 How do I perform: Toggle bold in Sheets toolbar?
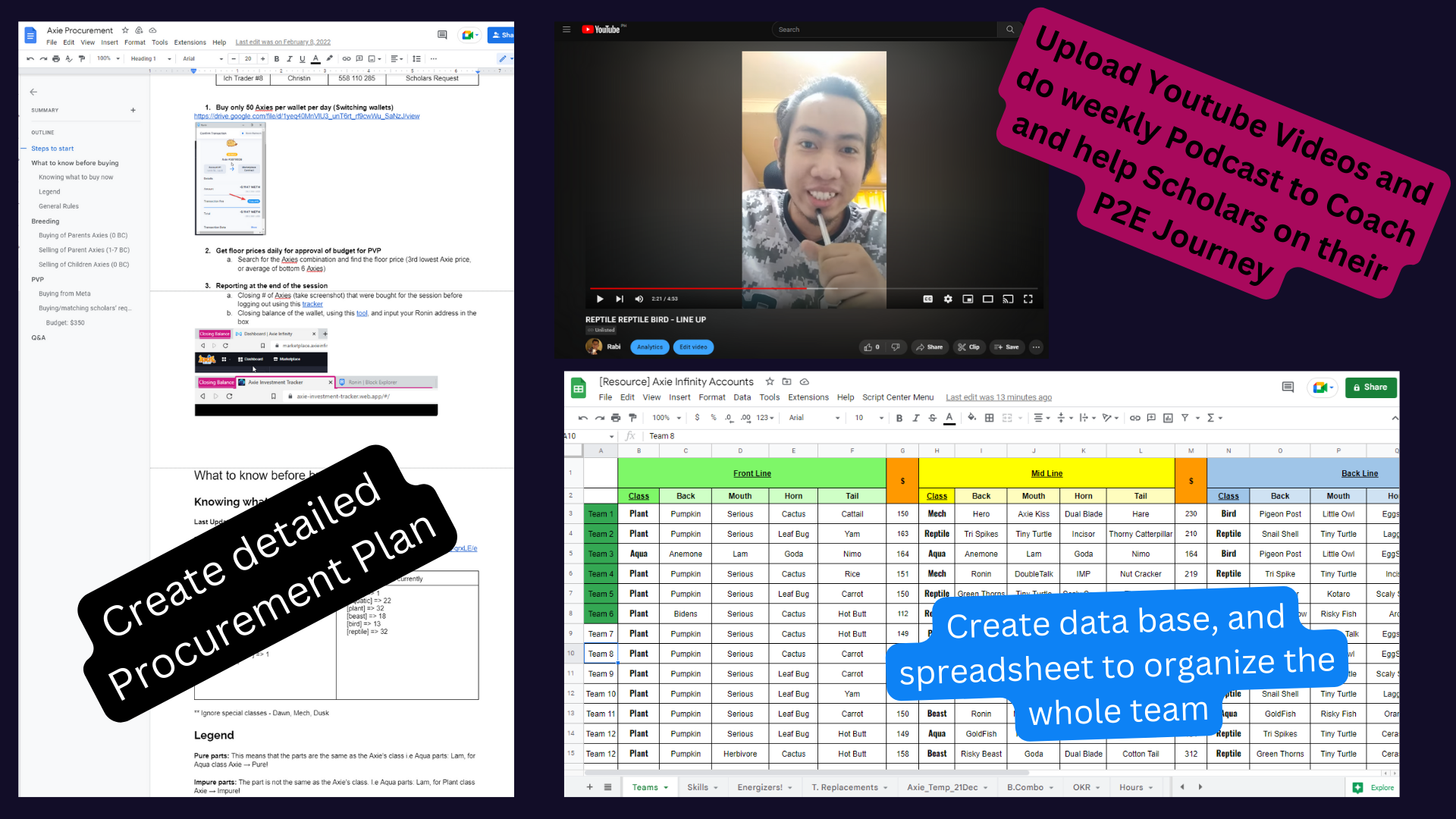point(899,418)
